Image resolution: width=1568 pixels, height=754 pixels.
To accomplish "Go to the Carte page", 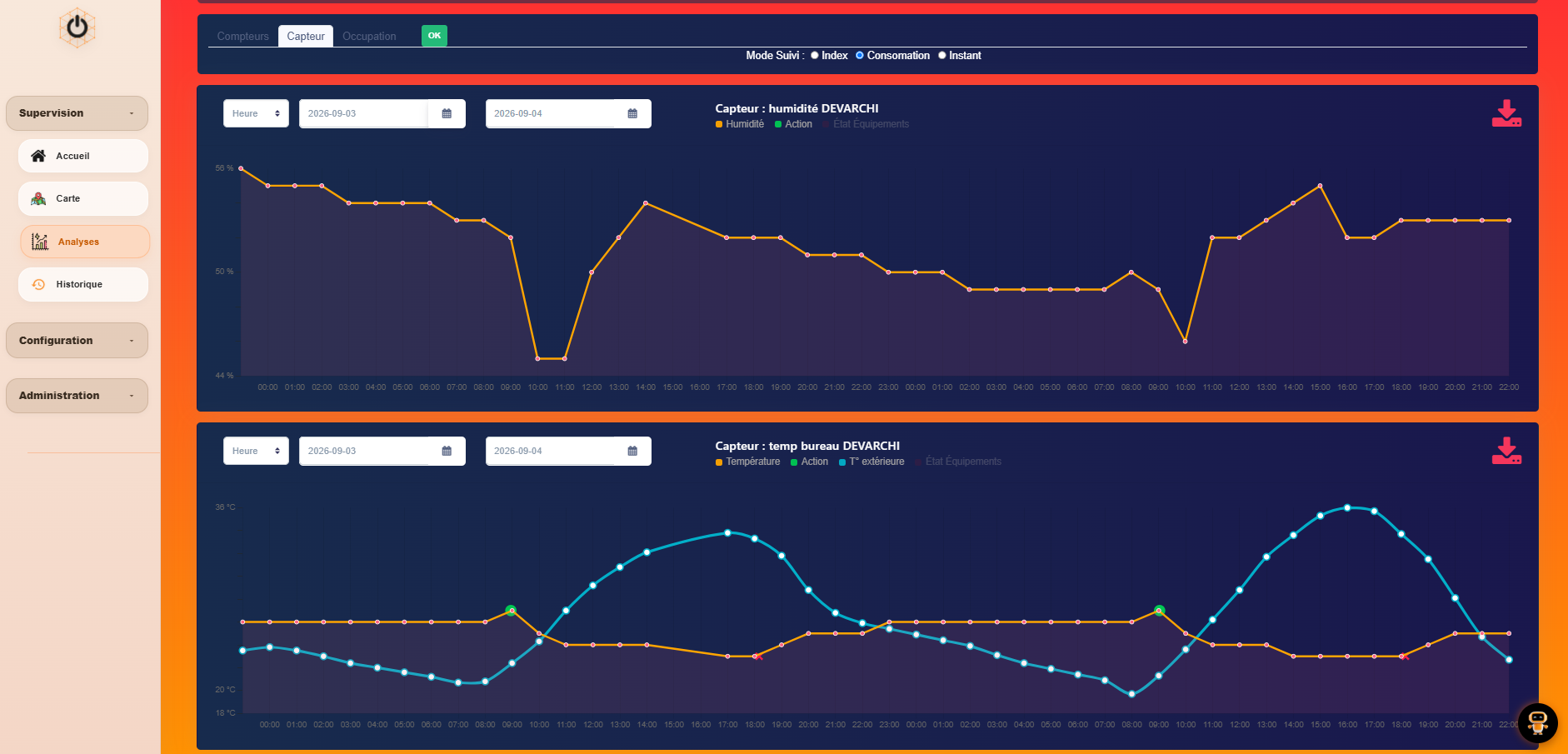I will tap(83, 198).
